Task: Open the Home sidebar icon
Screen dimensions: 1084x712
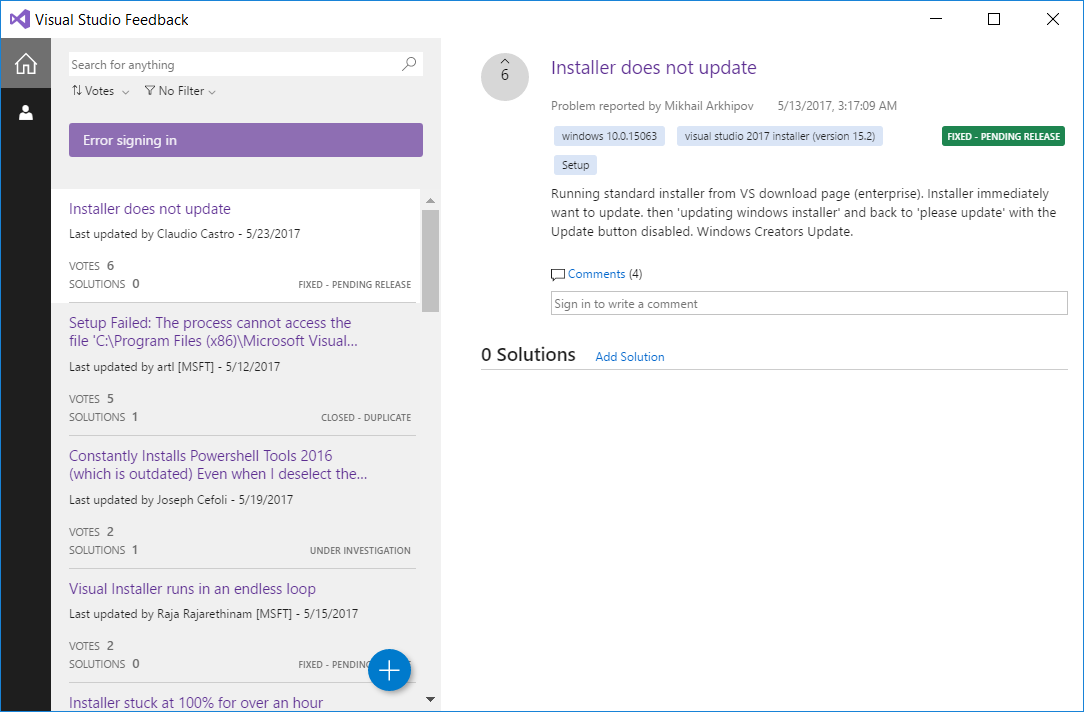Action: pyautogui.click(x=26, y=63)
